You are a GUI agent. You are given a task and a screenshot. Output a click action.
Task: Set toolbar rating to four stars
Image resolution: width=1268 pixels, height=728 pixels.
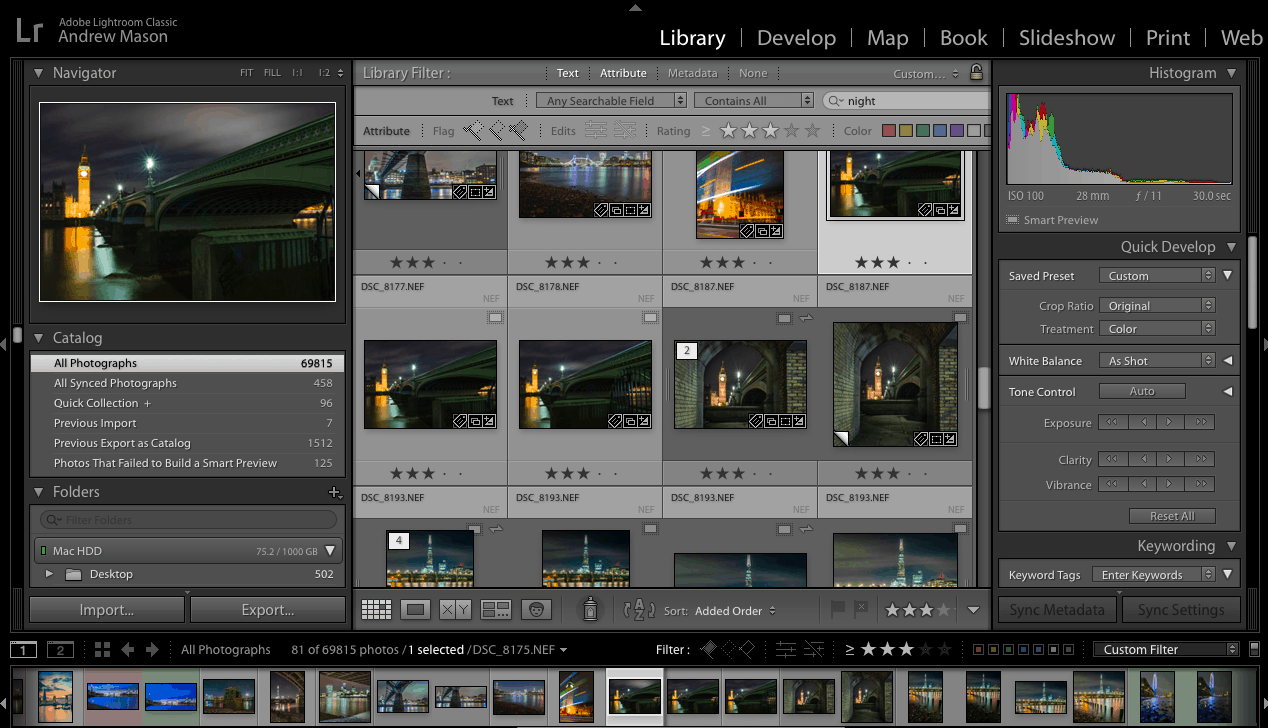pyautogui.click(x=945, y=609)
